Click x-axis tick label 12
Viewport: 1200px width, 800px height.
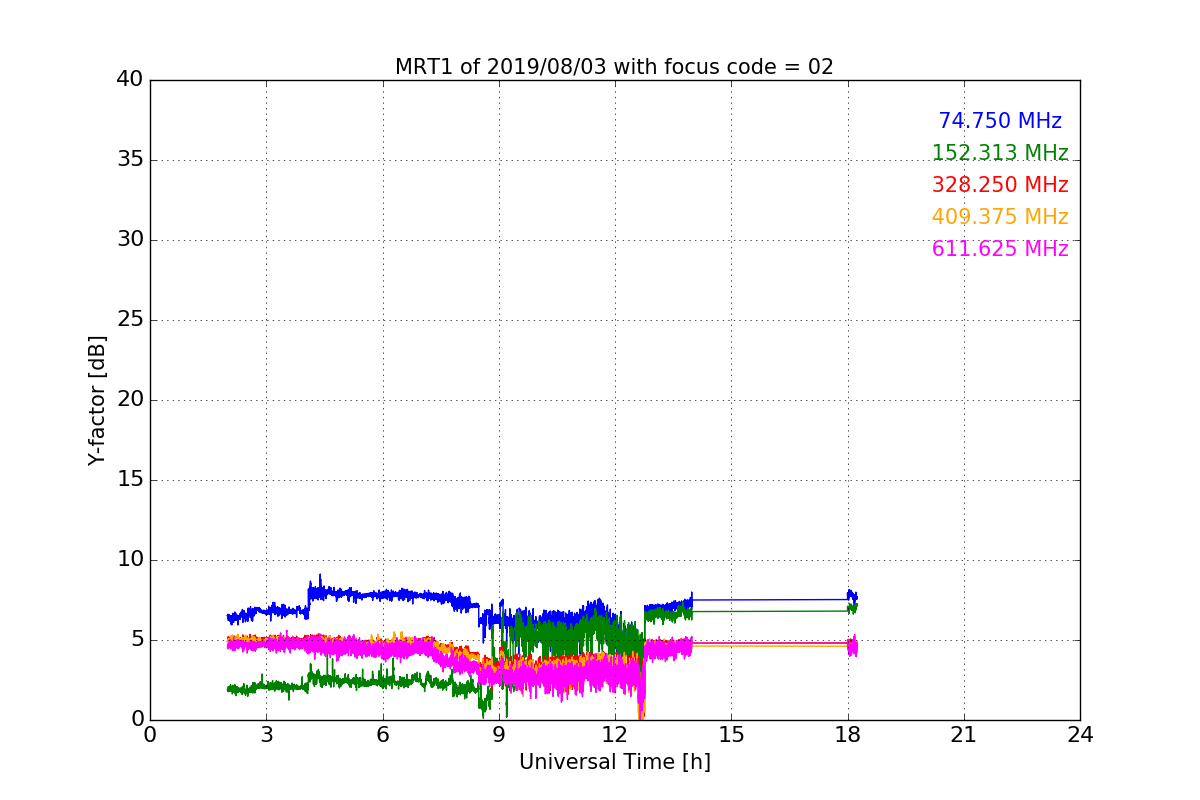click(615, 735)
